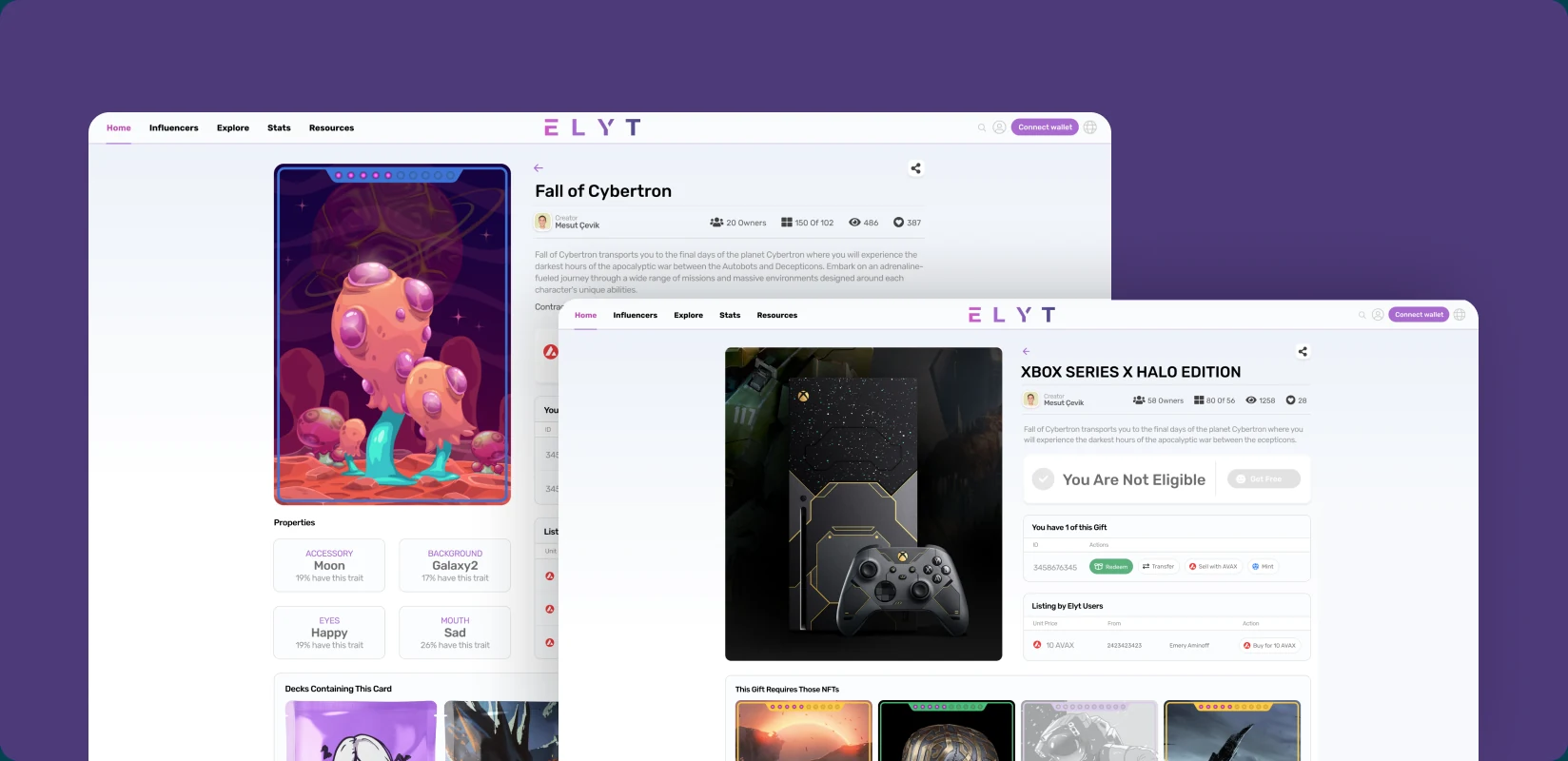Click the eye views icon showing 486
1568x761 pixels.
click(x=854, y=223)
